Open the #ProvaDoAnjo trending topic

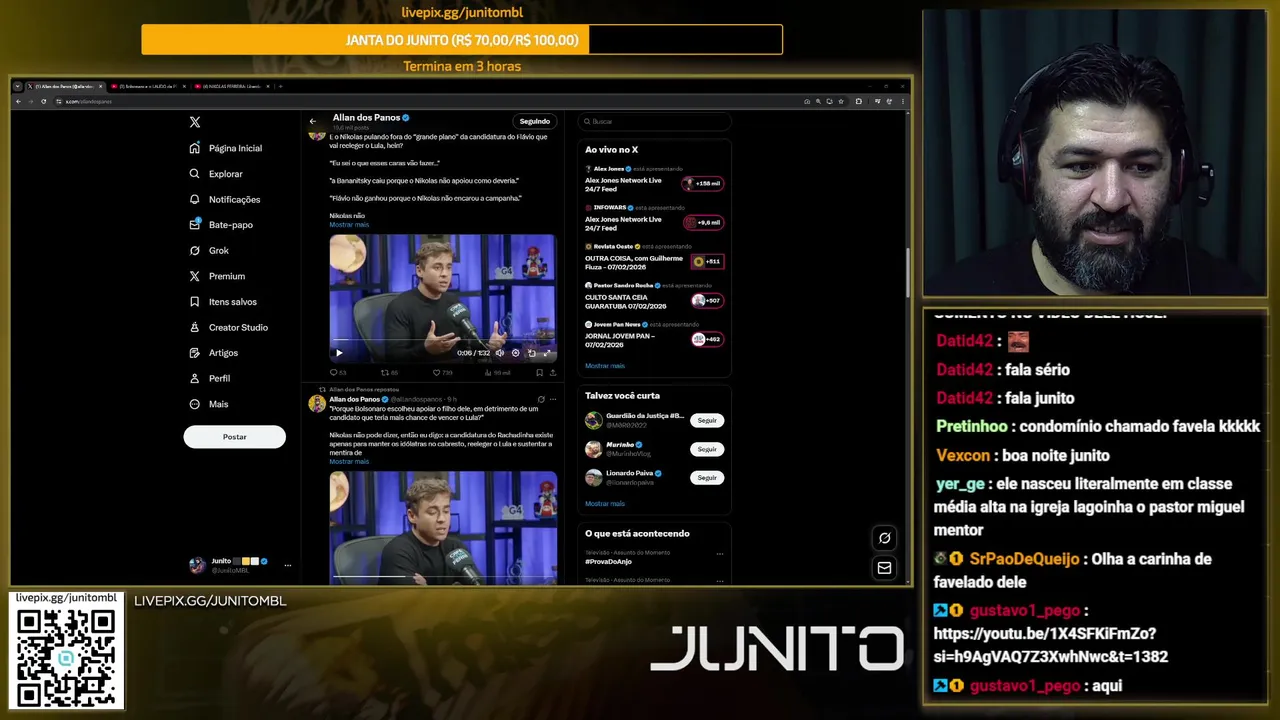click(x=609, y=562)
